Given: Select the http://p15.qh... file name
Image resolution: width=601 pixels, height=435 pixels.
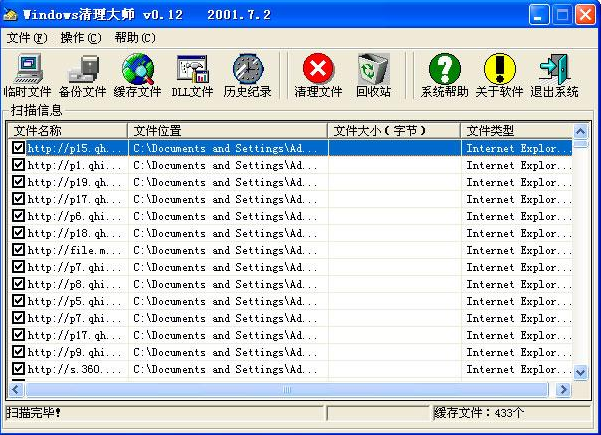Looking at the screenshot, I should click(x=75, y=148).
